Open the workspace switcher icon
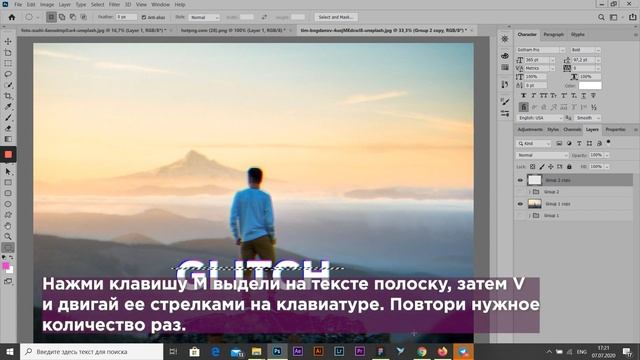 (x=613, y=17)
